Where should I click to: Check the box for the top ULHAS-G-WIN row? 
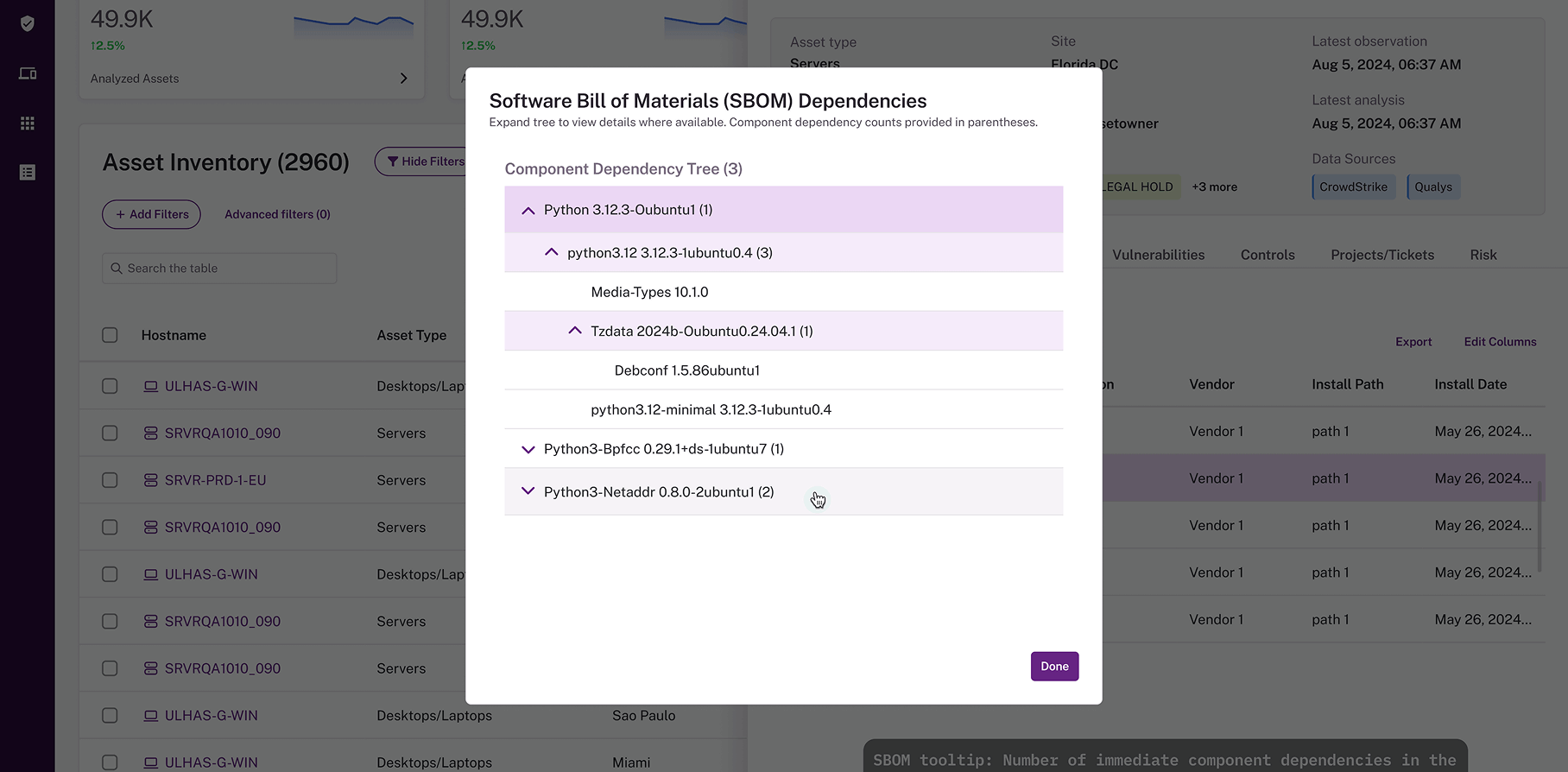point(110,386)
